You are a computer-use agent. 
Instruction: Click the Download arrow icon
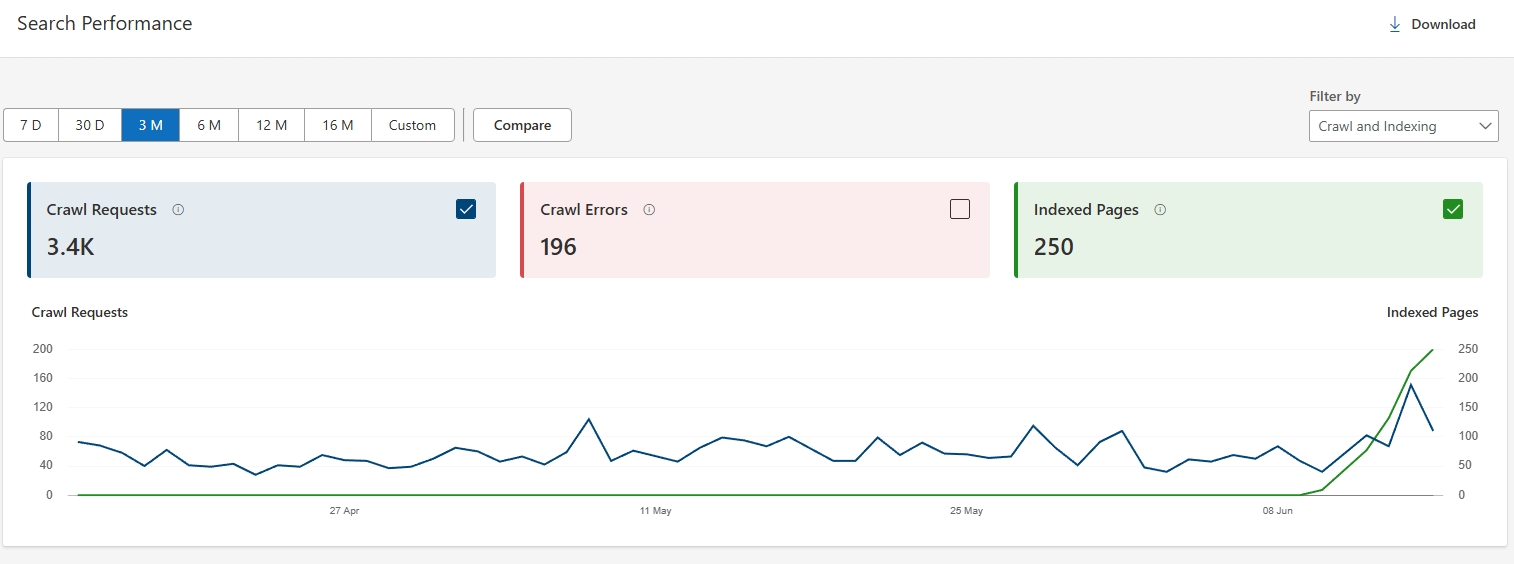tap(1395, 24)
